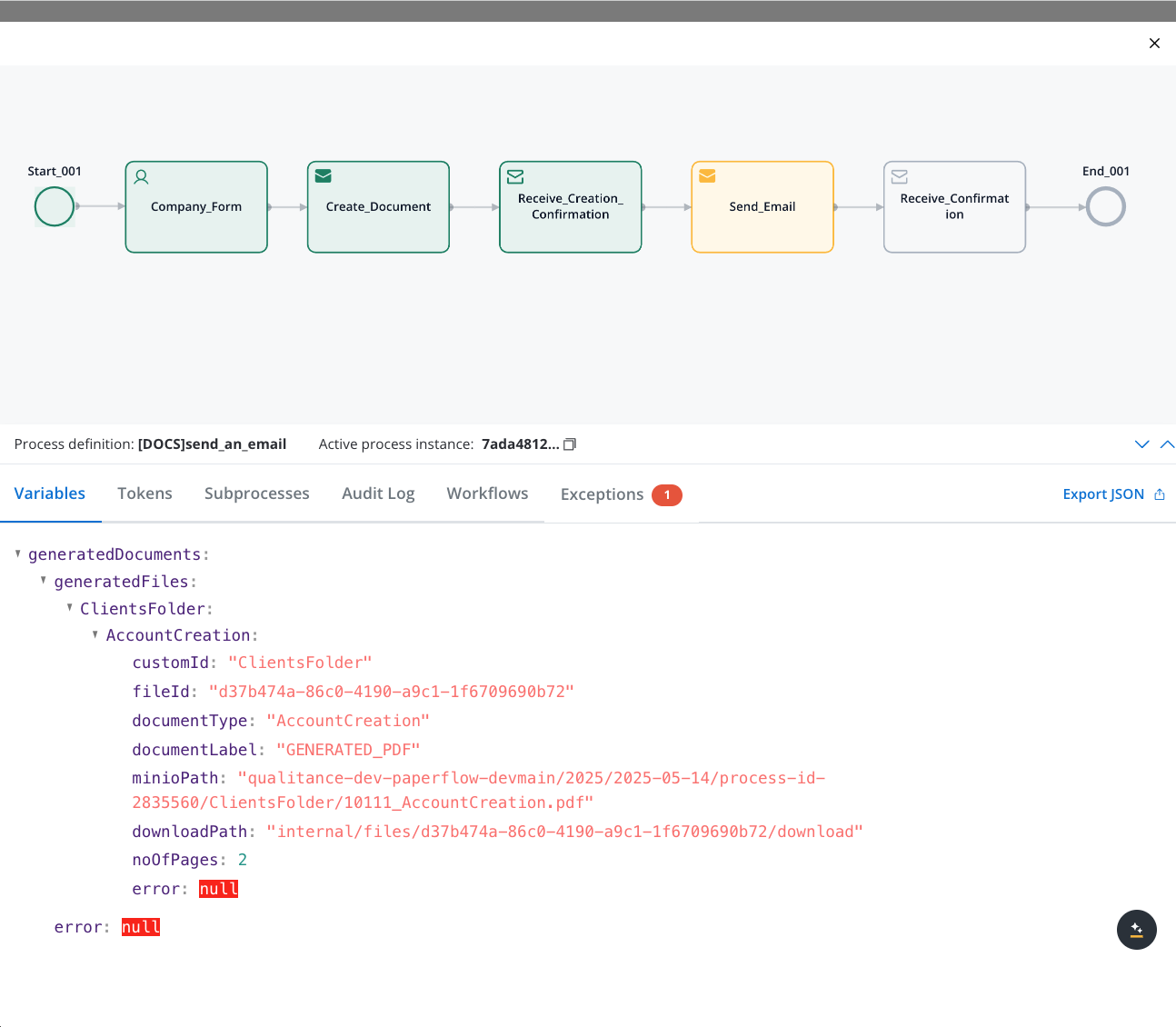
Task: Click the null value under AccountCreation error
Action: click(x=219, y=889)
